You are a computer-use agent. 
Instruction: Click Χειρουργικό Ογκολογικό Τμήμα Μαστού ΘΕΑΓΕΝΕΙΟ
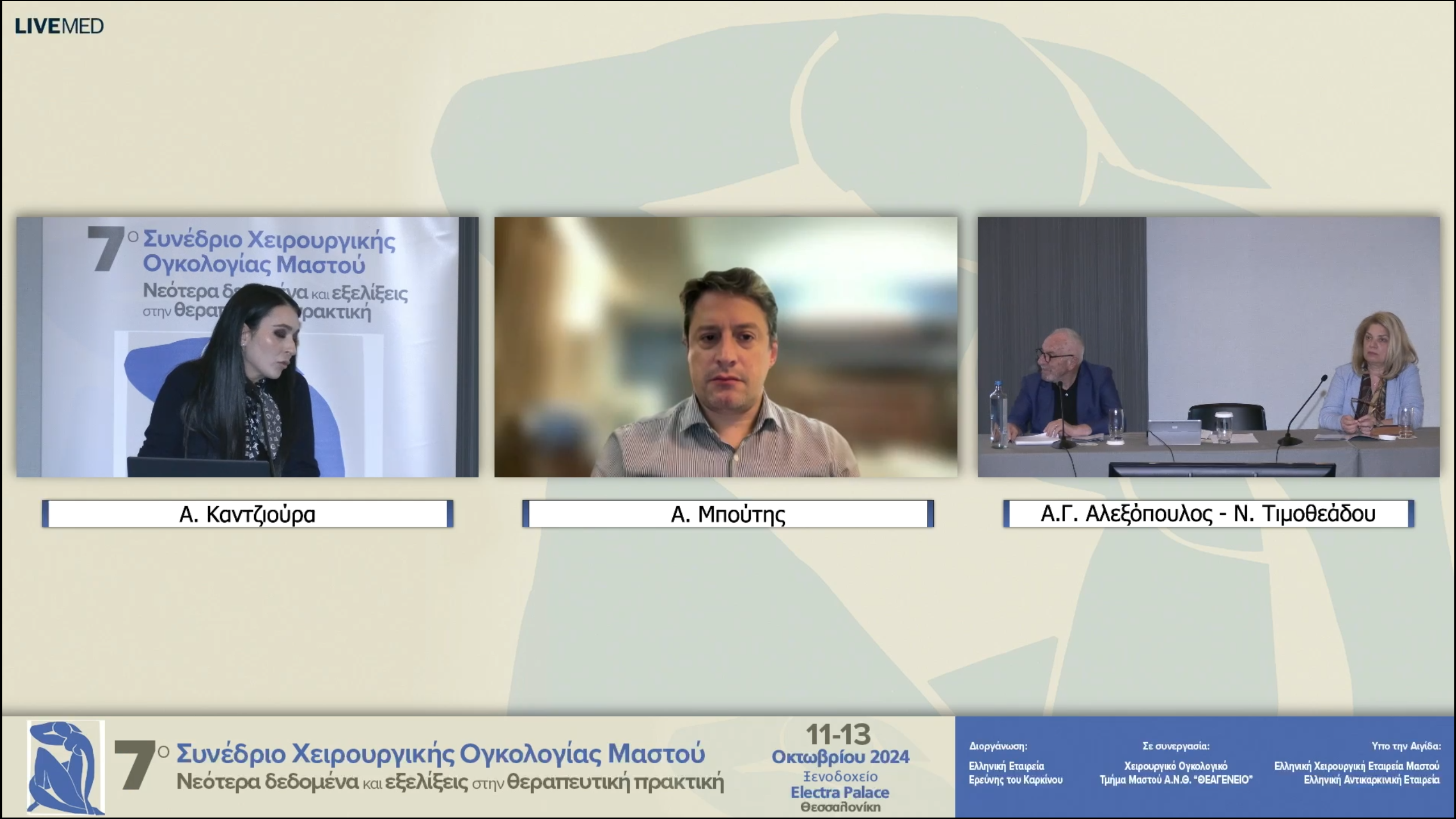click(x=1176, y=773)
